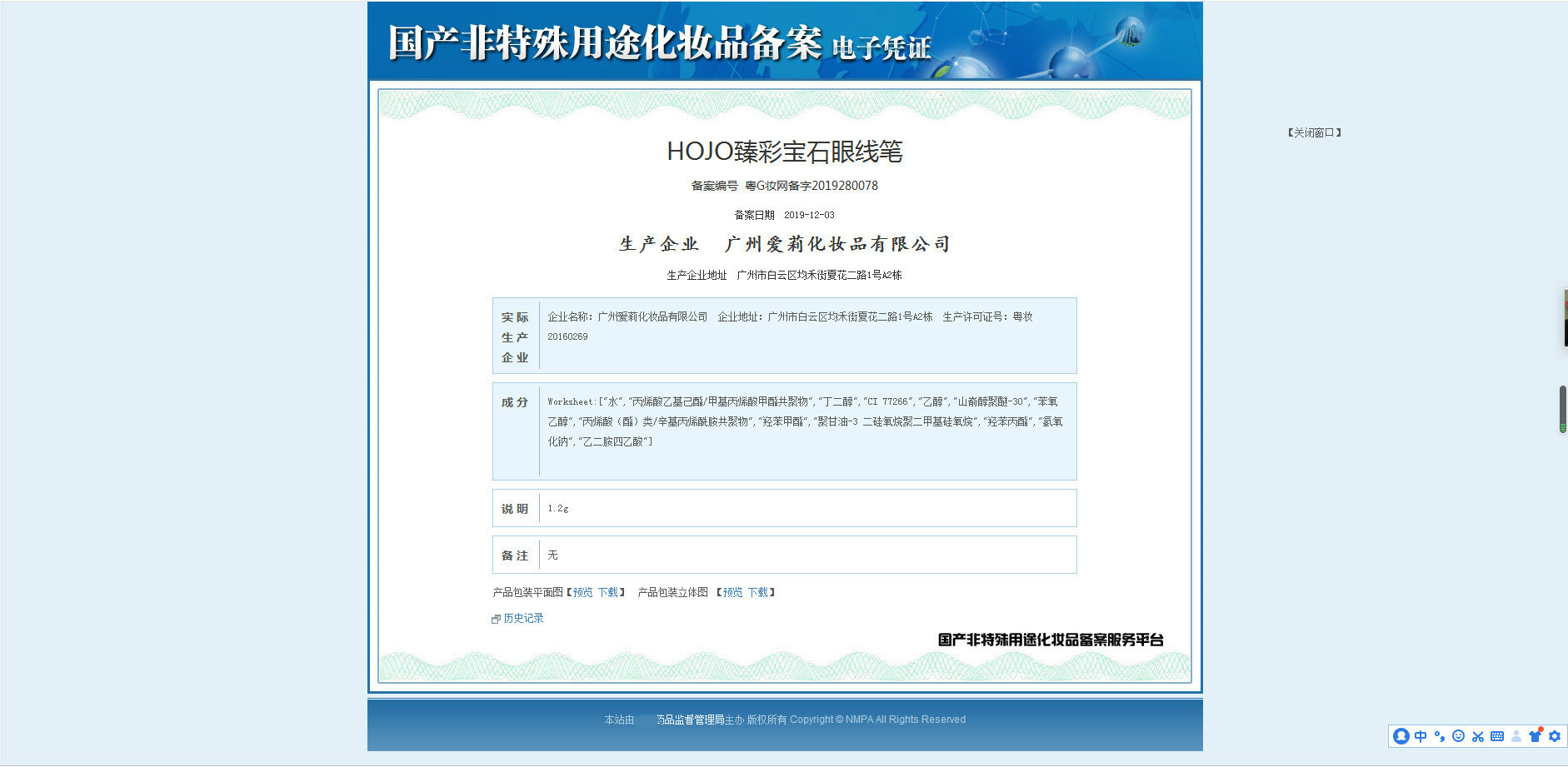Download the 产品包装平面图 image

[607, 592]
